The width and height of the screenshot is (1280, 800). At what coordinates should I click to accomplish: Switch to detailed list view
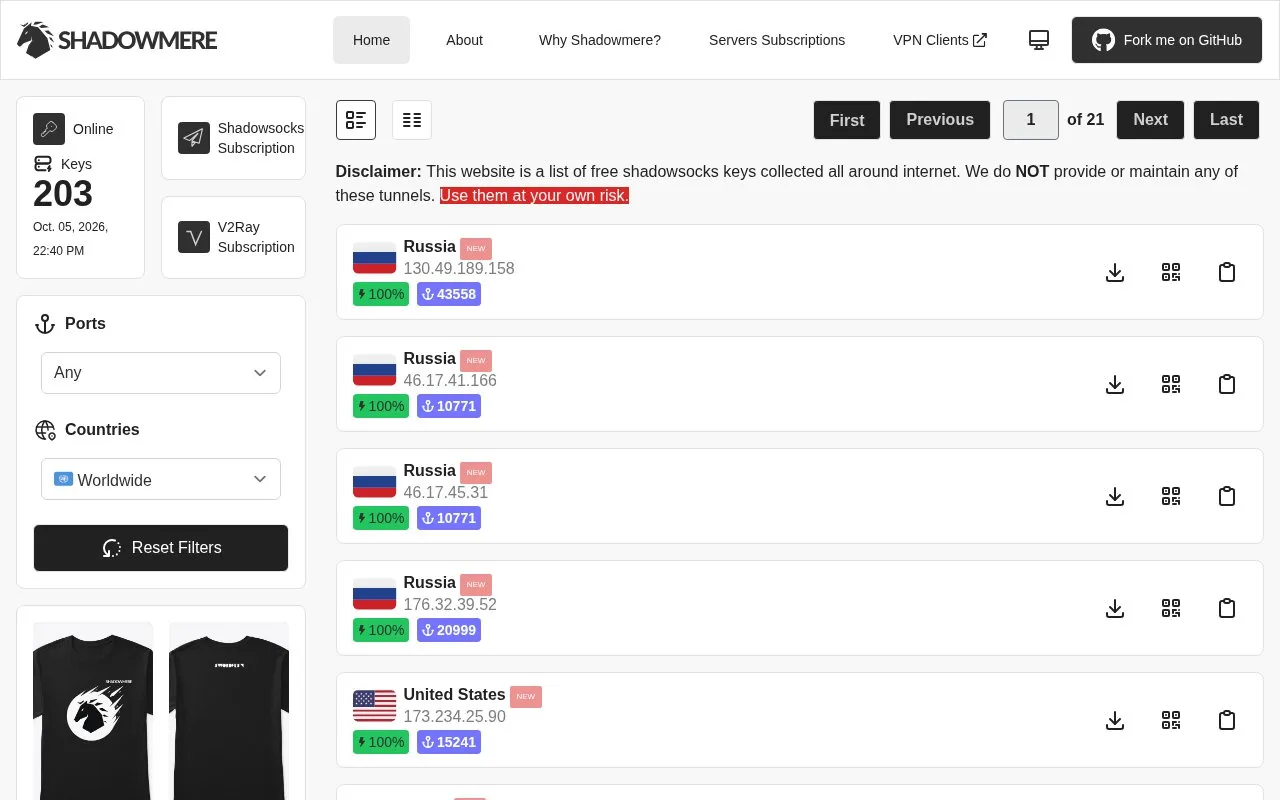(x=356, y=120)
